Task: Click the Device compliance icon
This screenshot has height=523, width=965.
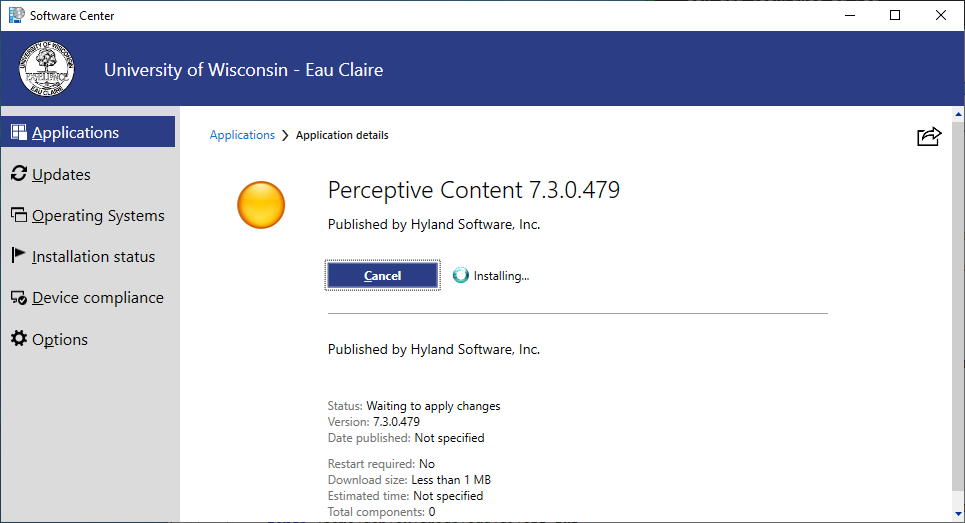Action: coord(19,298)
